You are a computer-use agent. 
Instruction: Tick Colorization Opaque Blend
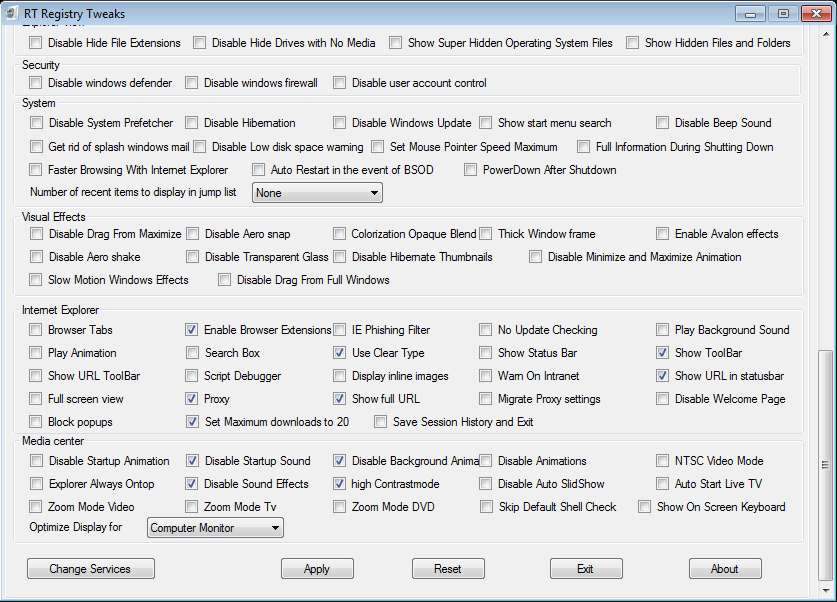click(339, 234)
